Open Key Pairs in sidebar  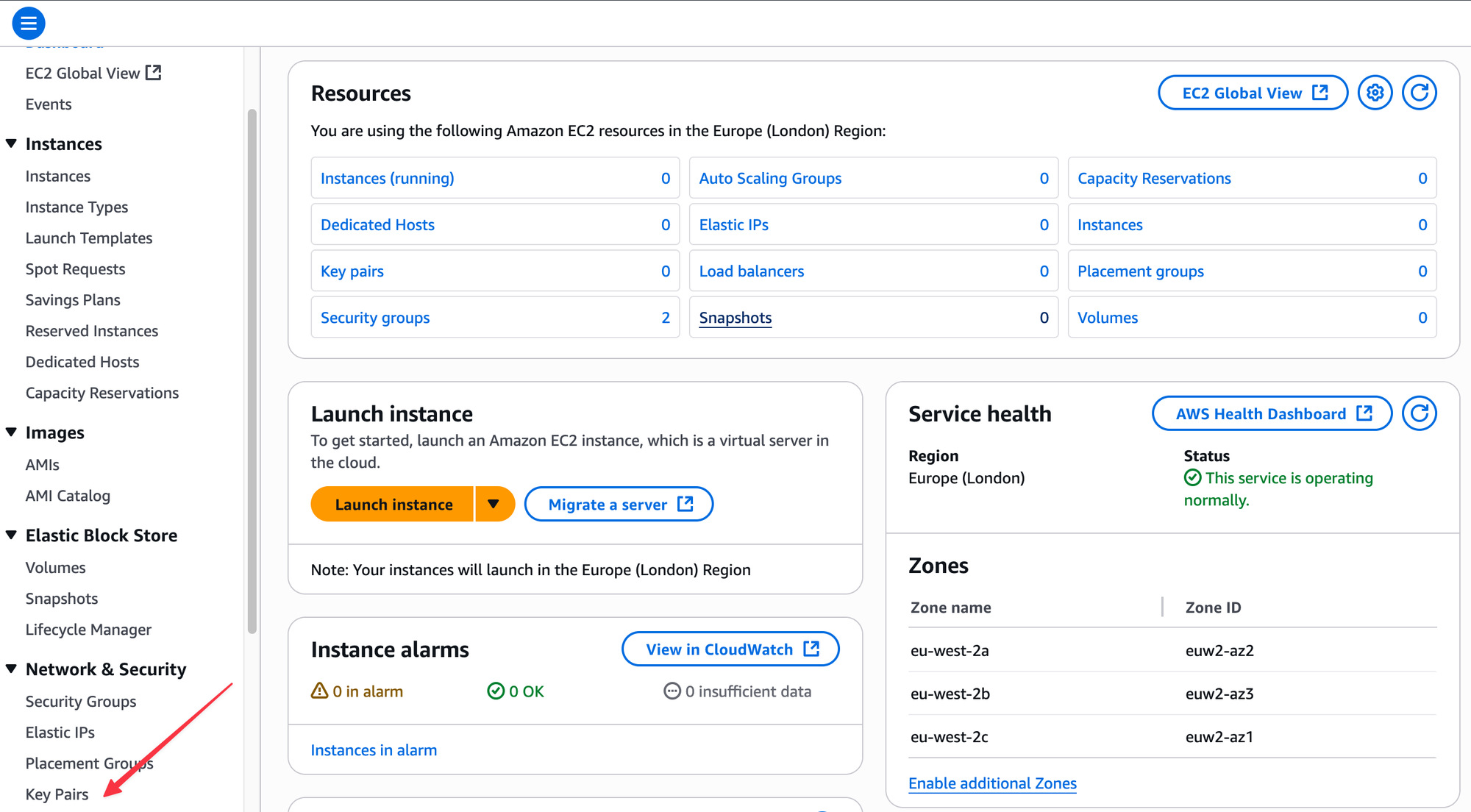[x=57, y=794]
